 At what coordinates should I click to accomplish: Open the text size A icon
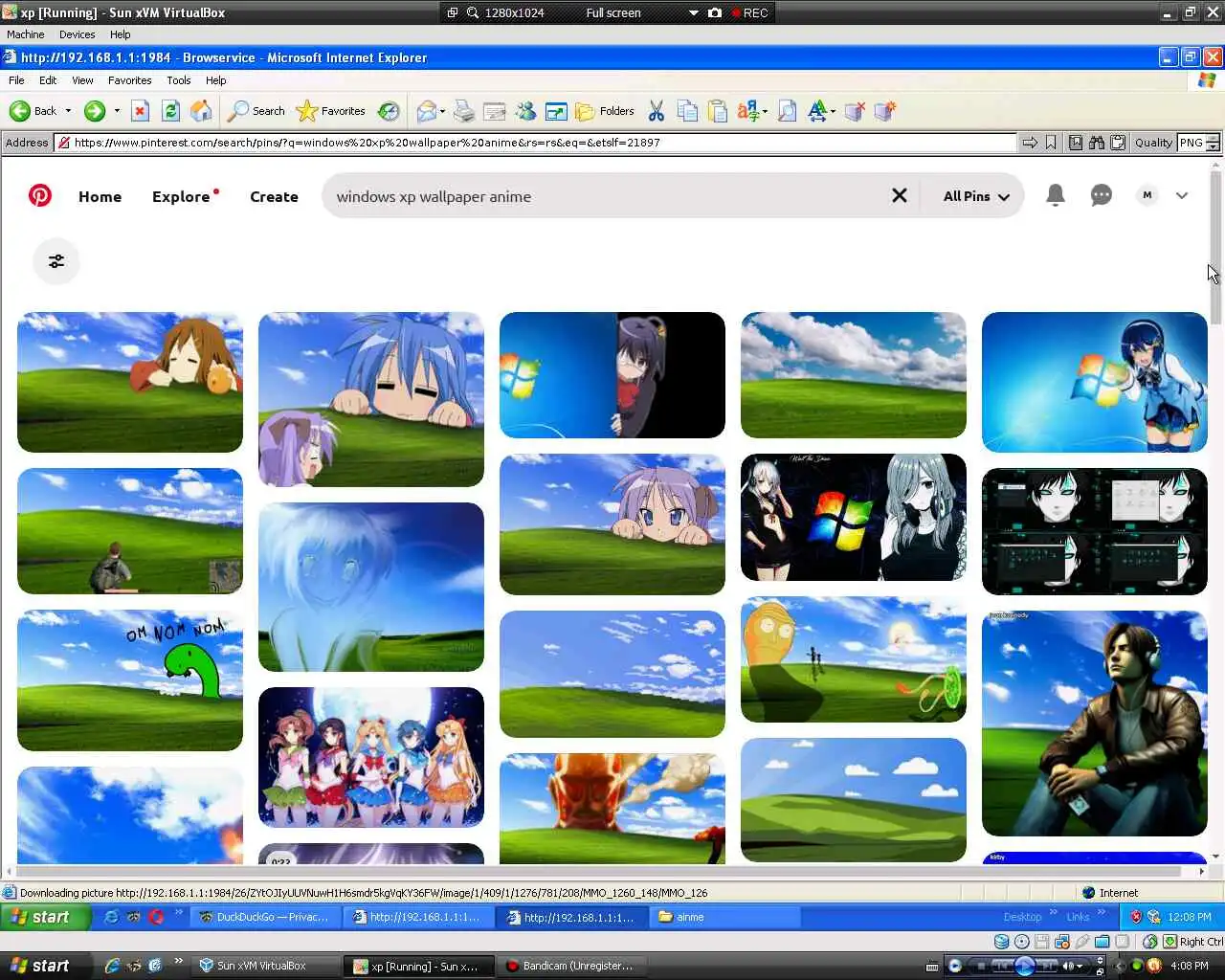(817, 111)
